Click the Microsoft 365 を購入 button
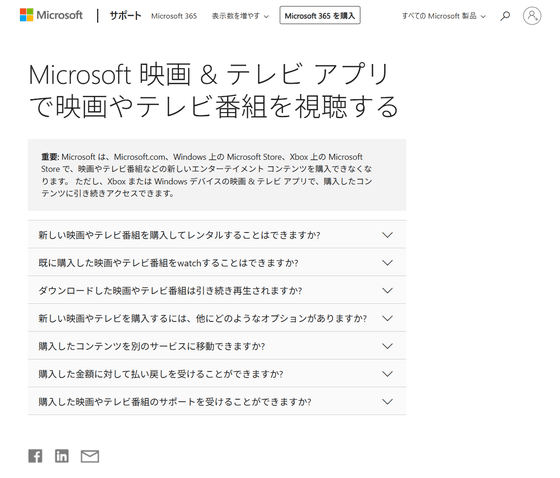Viewport: 560px width, 478px height. click(320, 16)
